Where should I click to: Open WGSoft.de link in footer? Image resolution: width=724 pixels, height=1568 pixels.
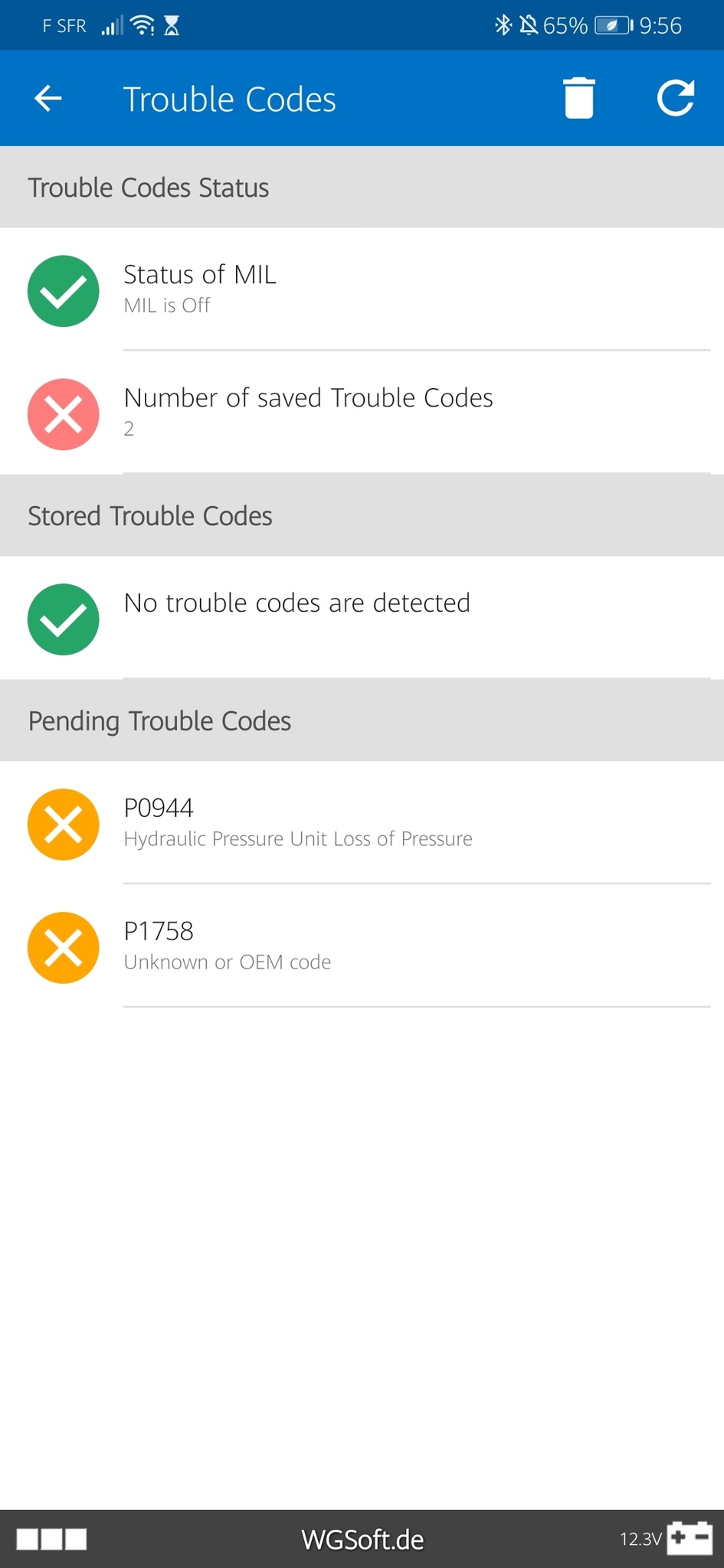(x=362, y=1540)
